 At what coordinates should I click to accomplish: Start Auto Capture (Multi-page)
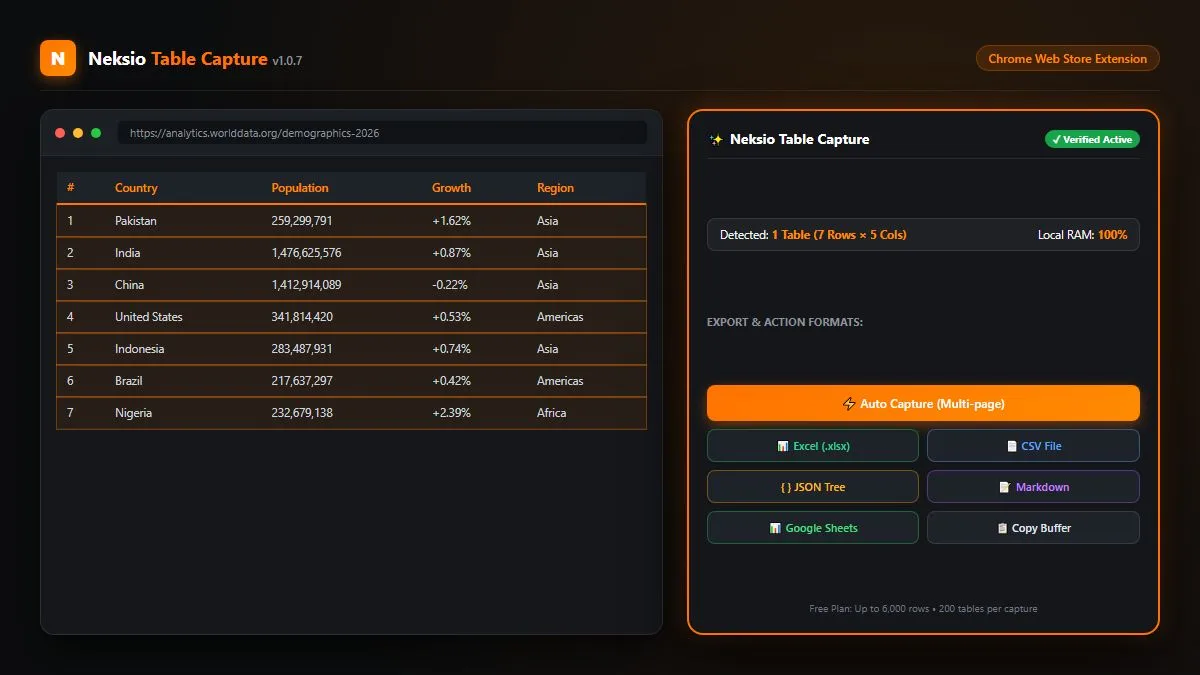point(923,404)
